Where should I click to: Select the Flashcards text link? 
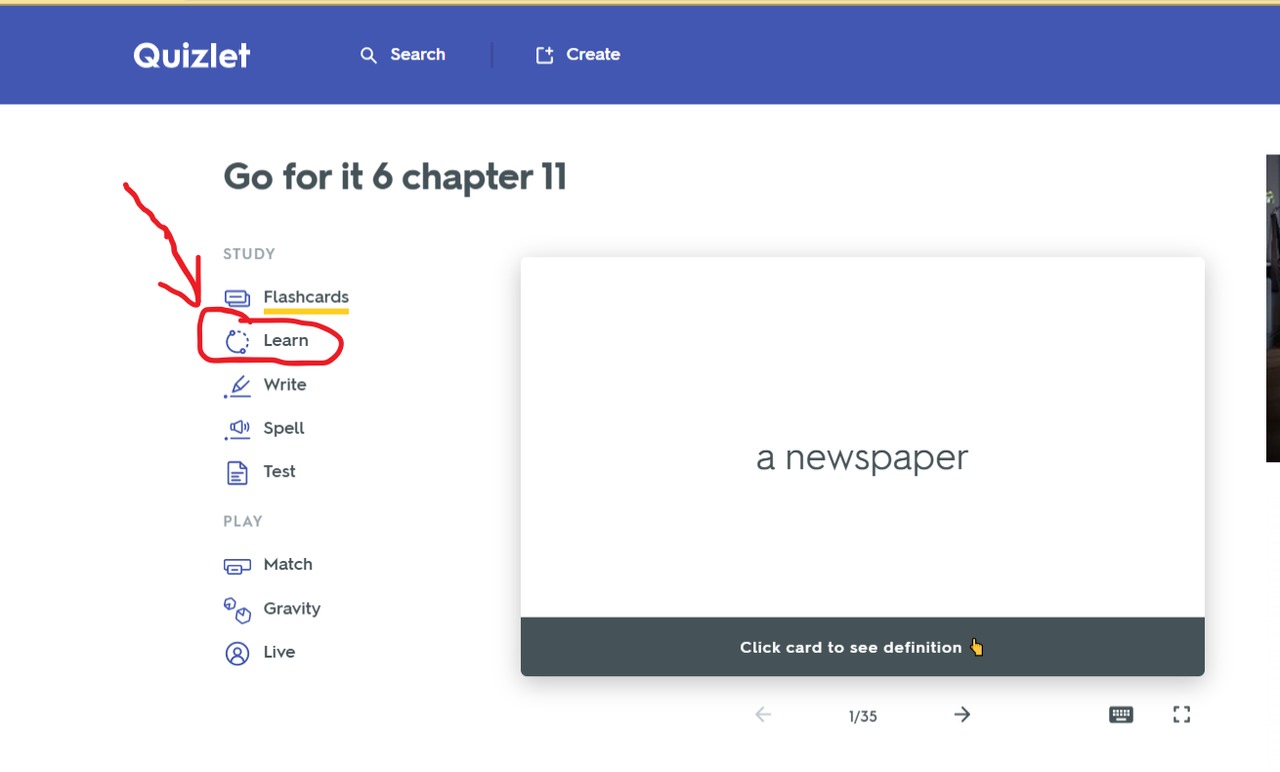[306, 297]
